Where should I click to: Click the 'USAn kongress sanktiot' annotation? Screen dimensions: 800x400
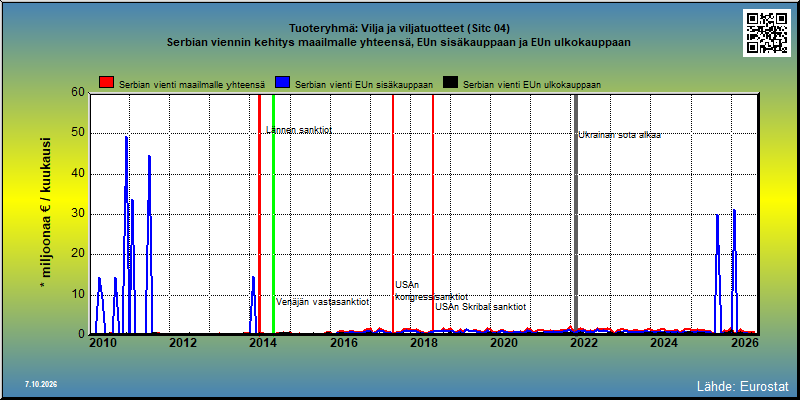coord(431,291)
